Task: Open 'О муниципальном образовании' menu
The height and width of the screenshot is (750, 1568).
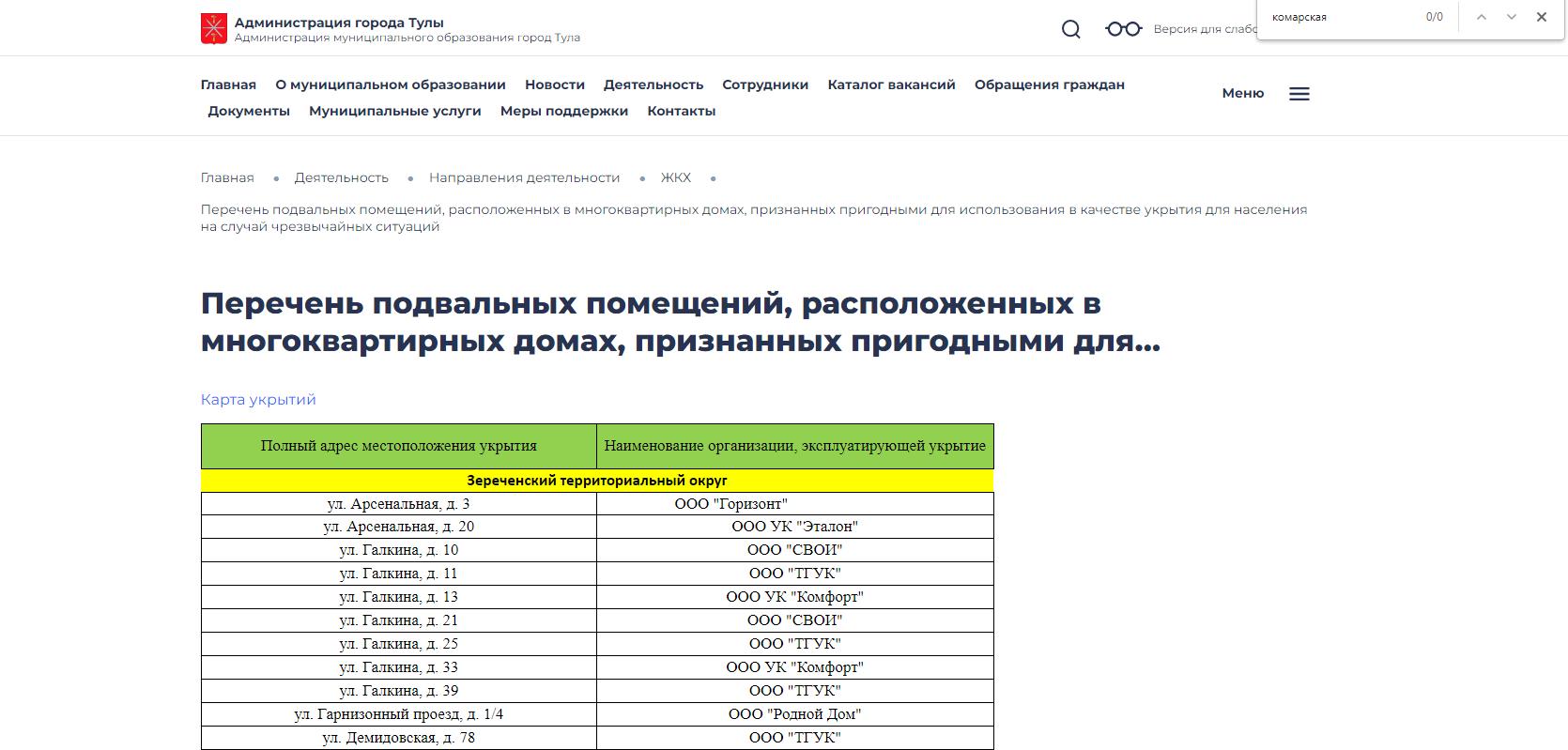Action: pyautogui.click(x=391, y=84)
